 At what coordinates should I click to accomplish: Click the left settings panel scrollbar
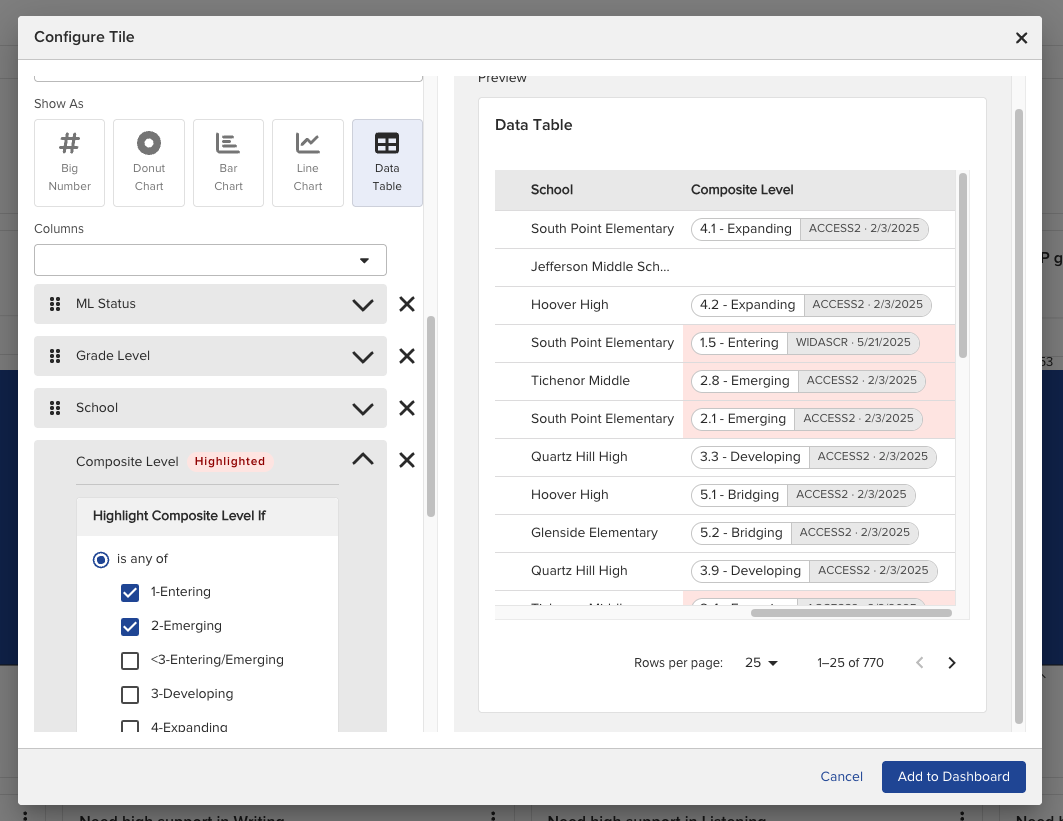(430, 416)
